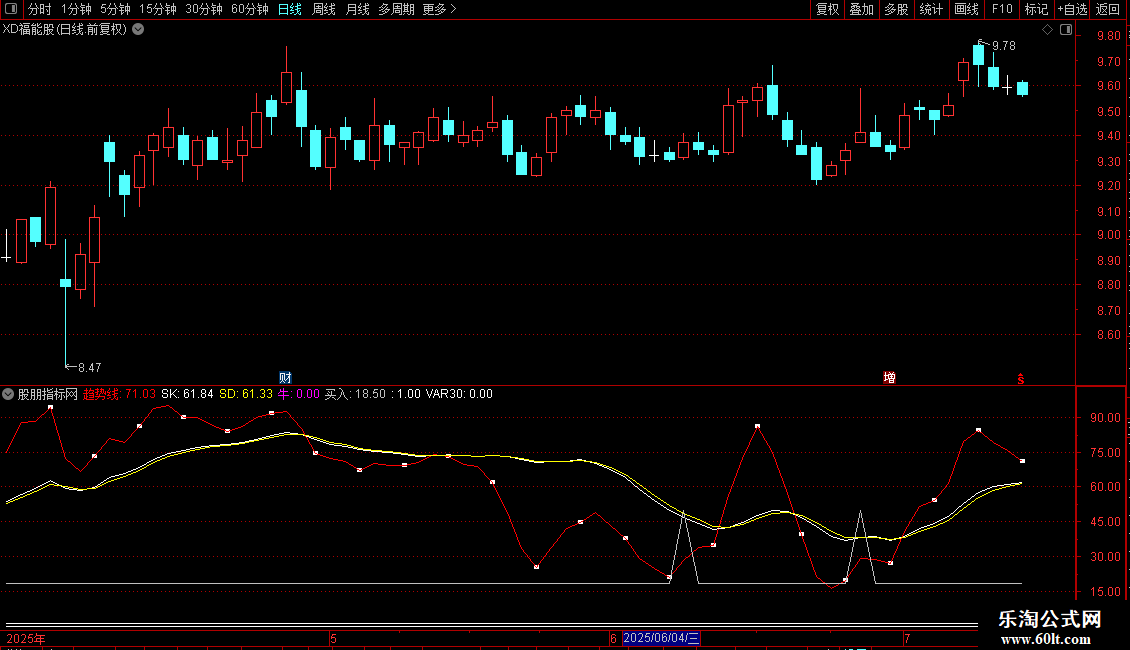
Task: Click the 返回 back button
Action: [1108, 9]
